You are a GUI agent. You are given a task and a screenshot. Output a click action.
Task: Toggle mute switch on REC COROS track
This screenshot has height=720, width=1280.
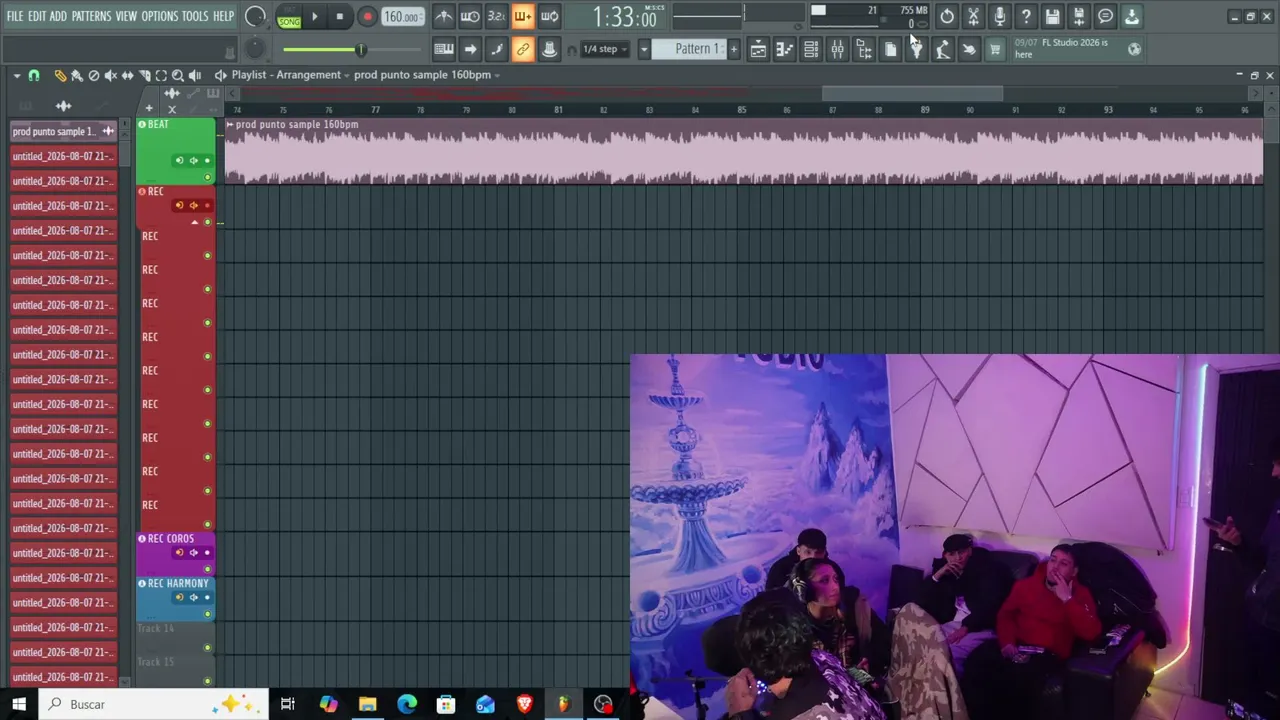point(207,570)
